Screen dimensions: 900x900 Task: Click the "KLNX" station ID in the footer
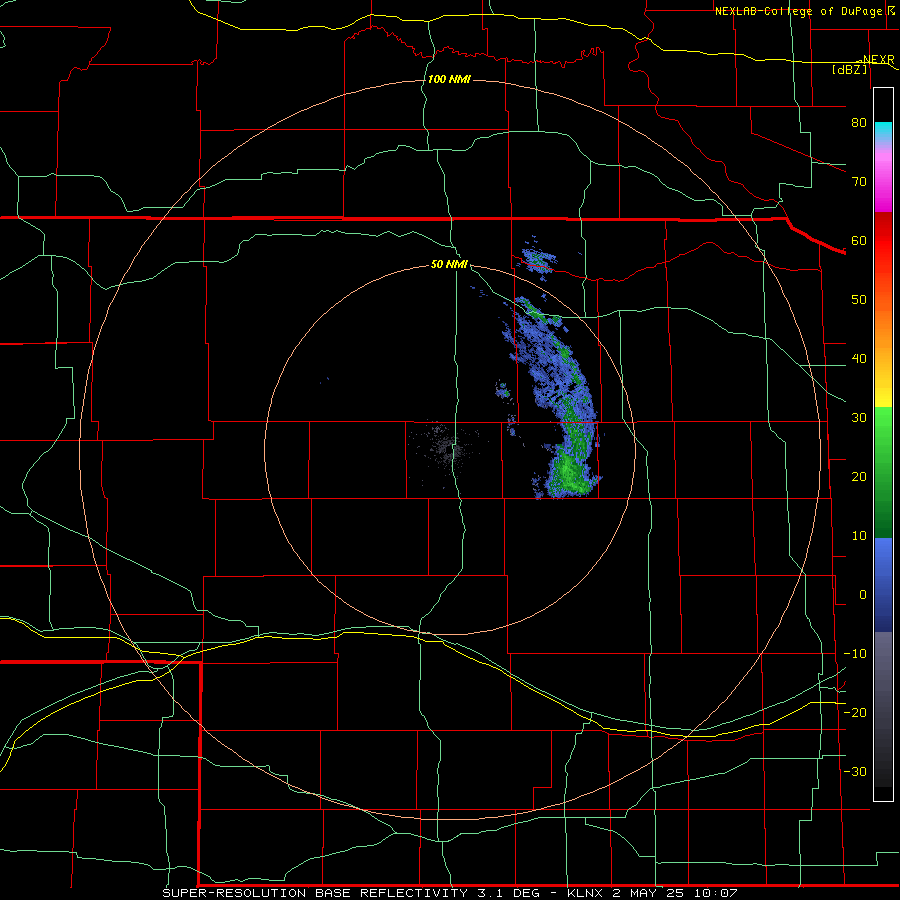(585, 893)
